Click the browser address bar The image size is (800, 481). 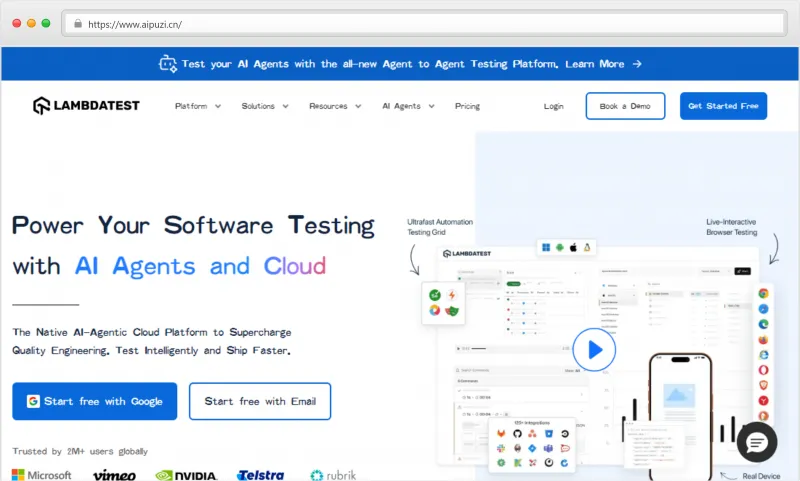pos(400,23)
